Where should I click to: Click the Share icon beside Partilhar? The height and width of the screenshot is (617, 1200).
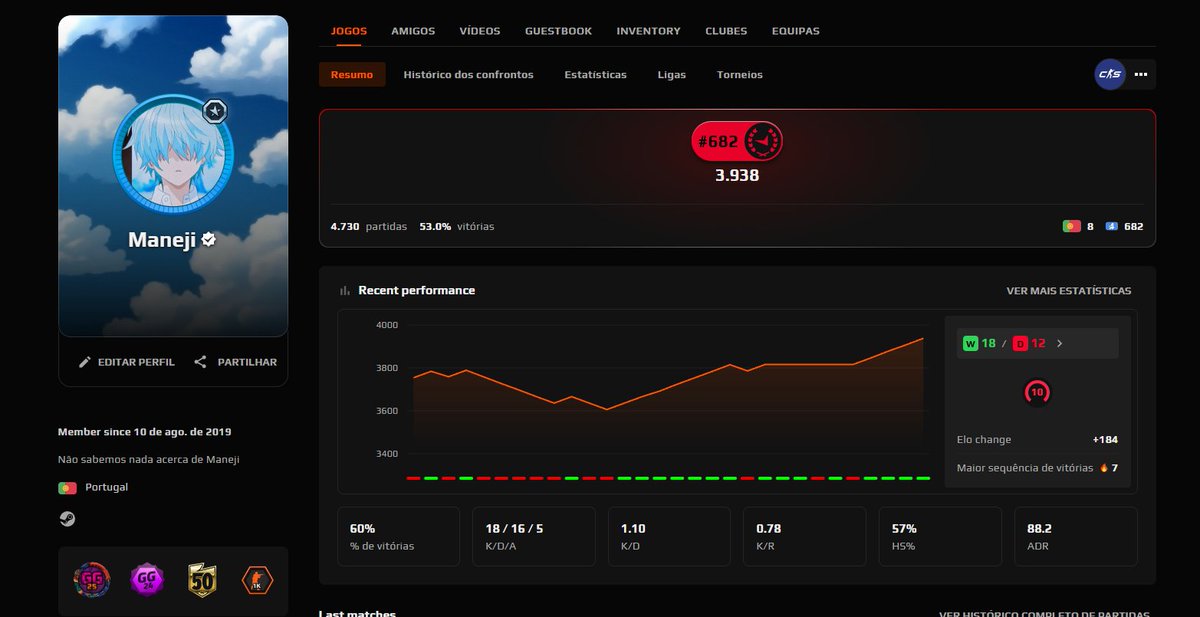200,362
